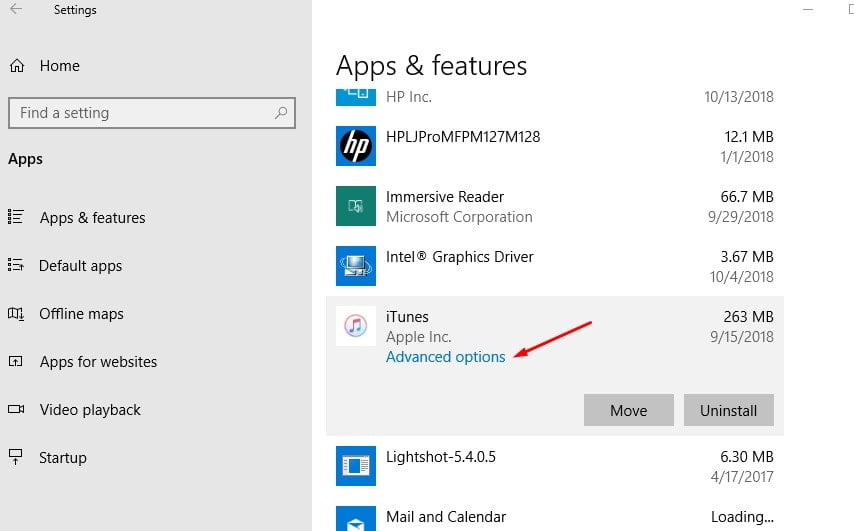Select Lightshot-5.4.0.5 entry

point(441,457)
